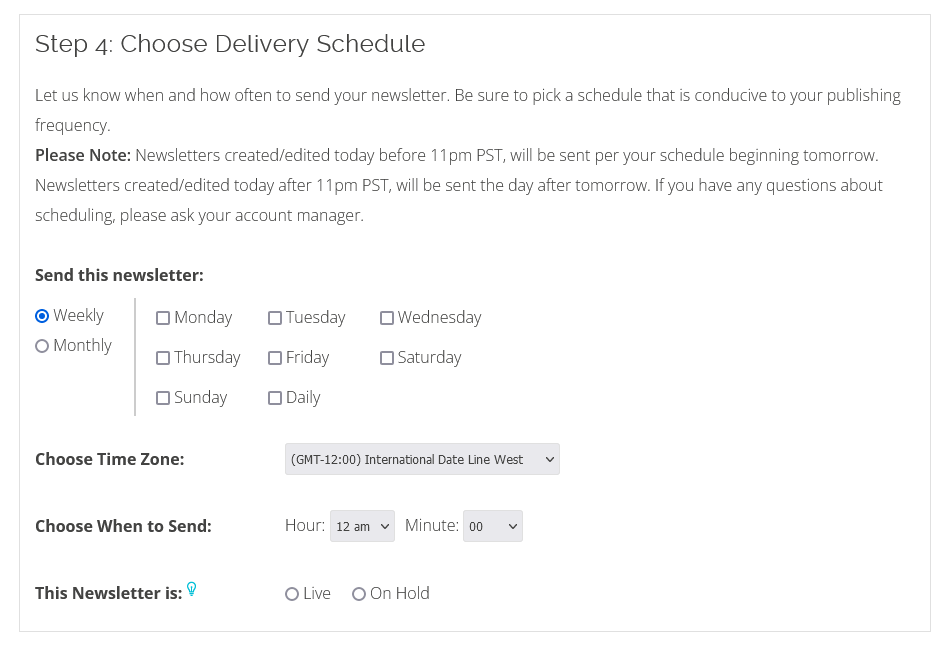The height and width of the screenshot is (654, 949).
Task: Click the On Hold label text
Action: 399,593
